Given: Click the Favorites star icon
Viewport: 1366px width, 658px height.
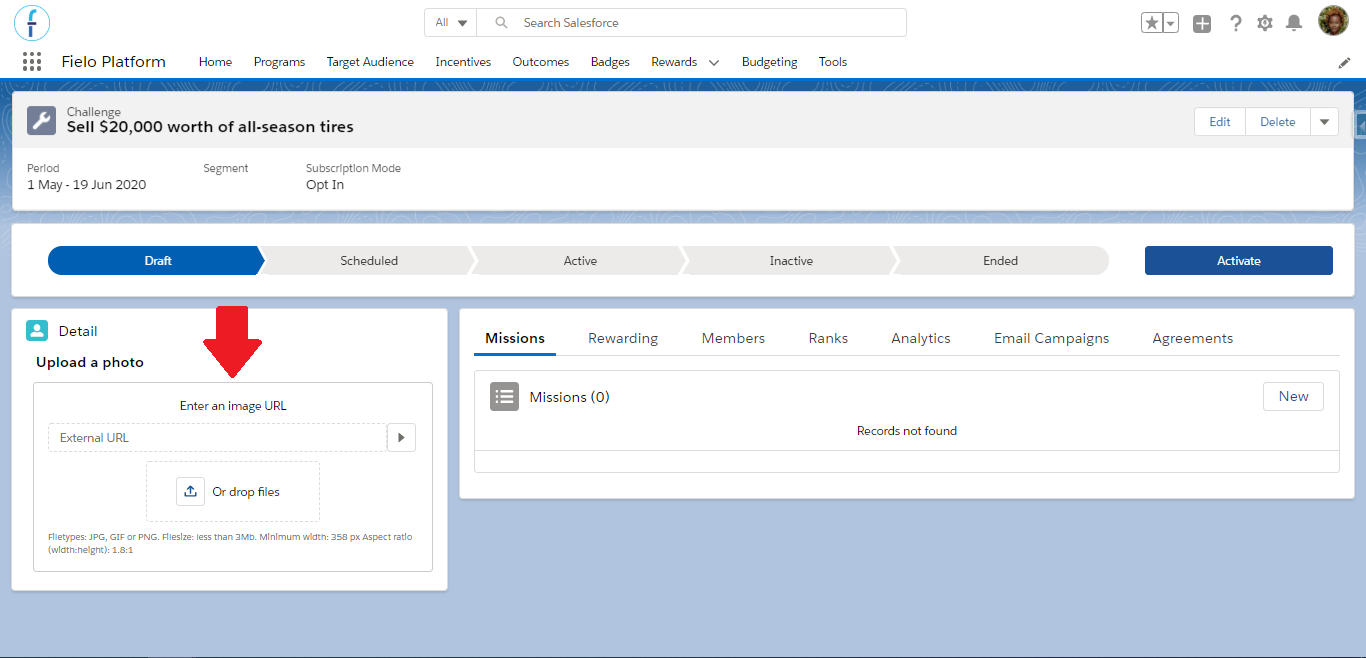Looking at the screenshot, I should pyautogui.click(x=1152, y=23).
